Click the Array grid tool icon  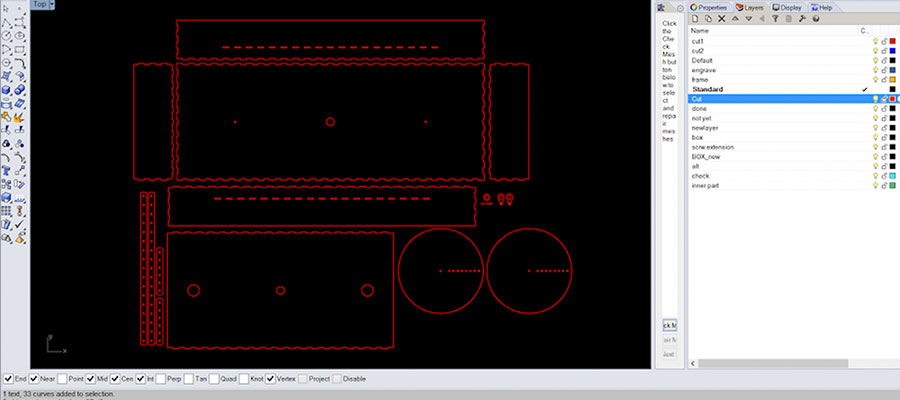tap(6, 211)
